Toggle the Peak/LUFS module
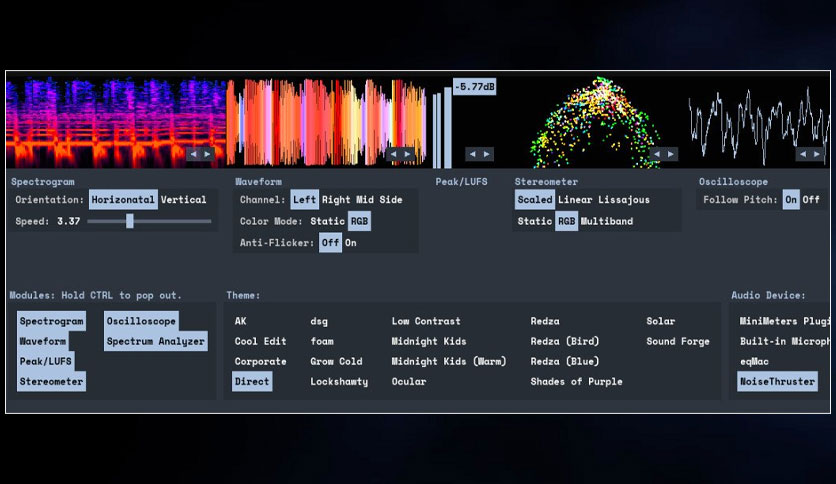 (46, 361)
